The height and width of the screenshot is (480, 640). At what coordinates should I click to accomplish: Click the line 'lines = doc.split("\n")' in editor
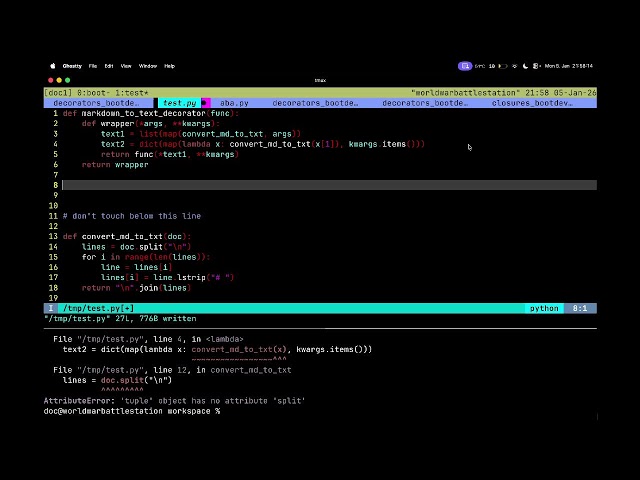pyautogui.click(x=136, y=247)
